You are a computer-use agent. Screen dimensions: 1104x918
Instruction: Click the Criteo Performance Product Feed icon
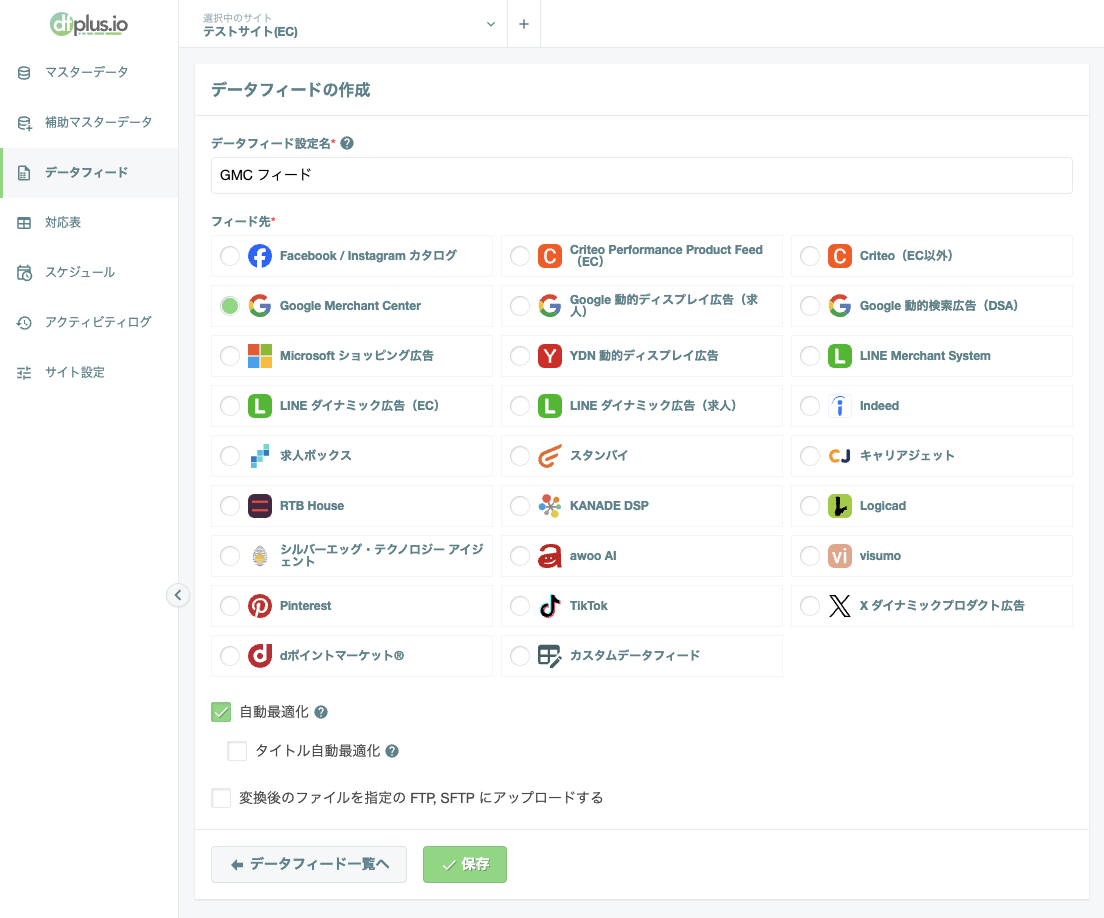coord(550,256)
